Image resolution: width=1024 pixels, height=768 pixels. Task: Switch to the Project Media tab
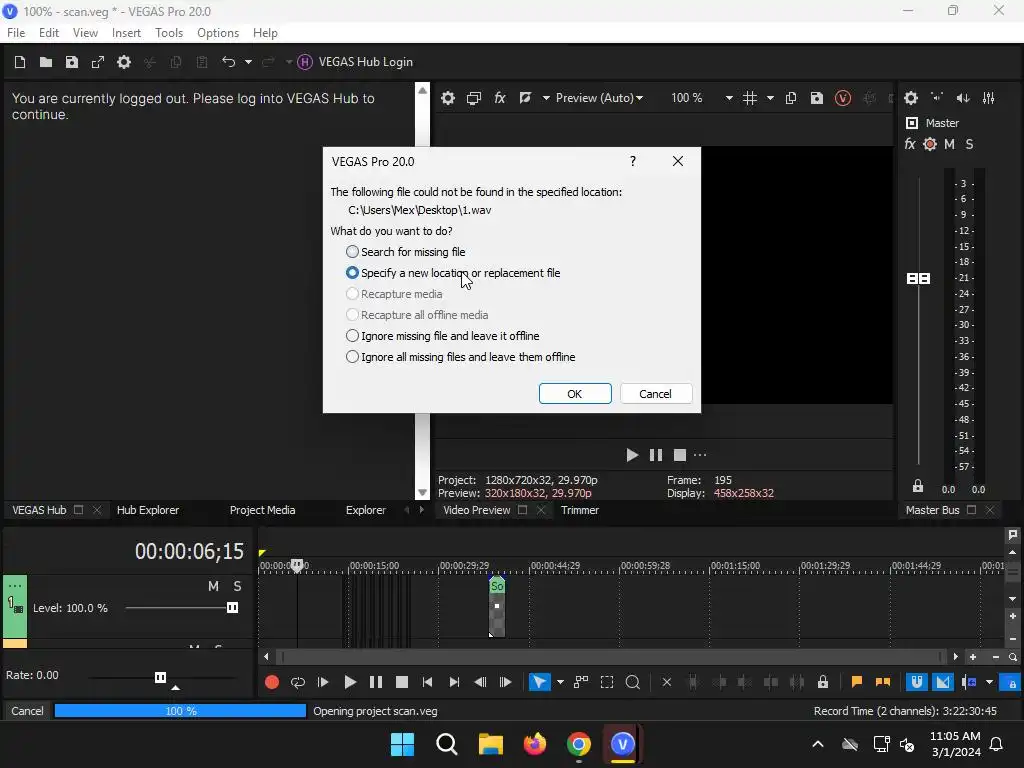263,510
